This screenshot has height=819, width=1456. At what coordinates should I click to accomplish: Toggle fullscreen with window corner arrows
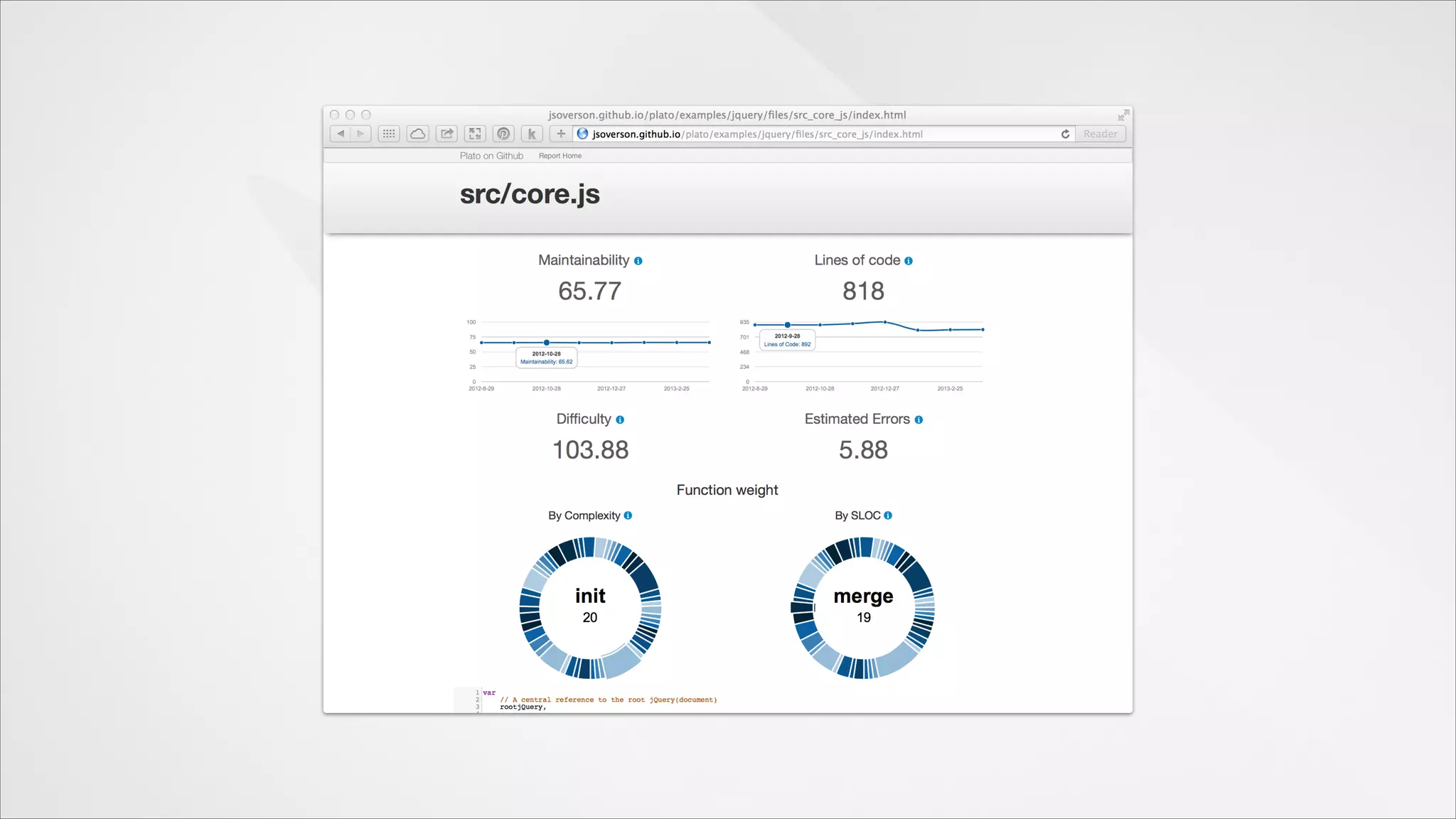coord(1123,115)
